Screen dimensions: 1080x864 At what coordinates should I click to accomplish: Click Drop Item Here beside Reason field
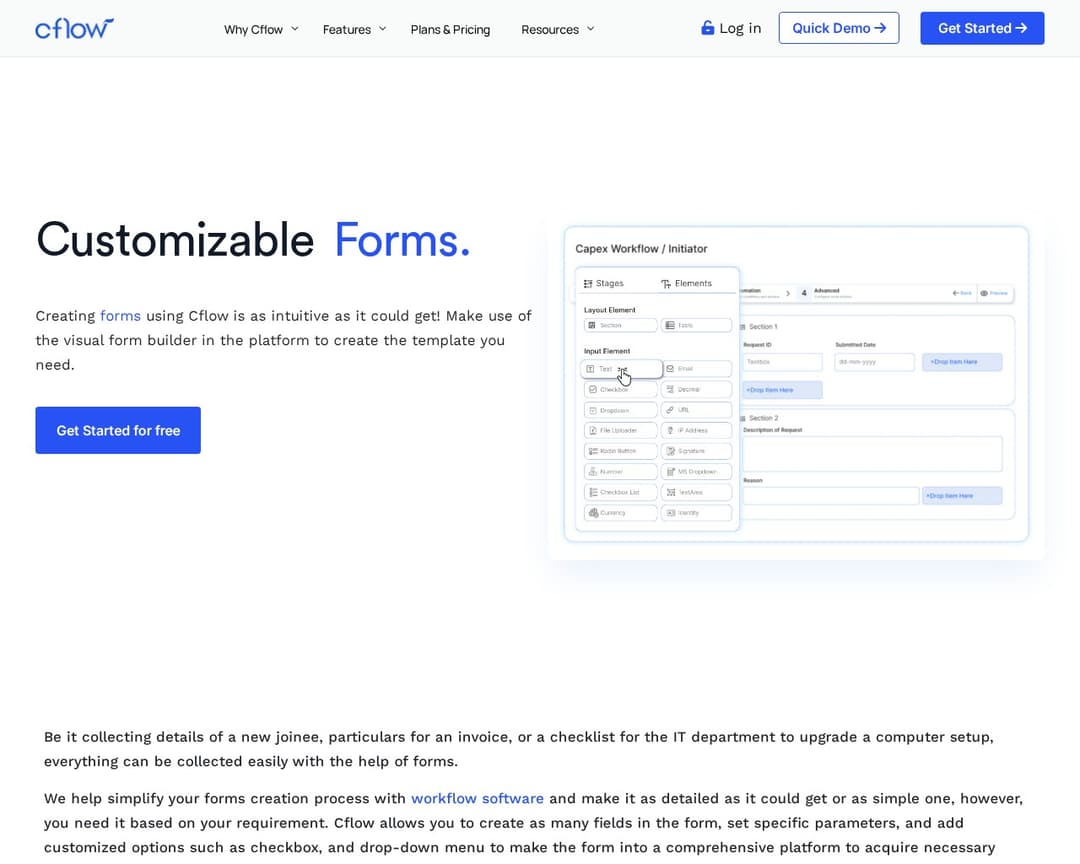[x=962, y=495]
